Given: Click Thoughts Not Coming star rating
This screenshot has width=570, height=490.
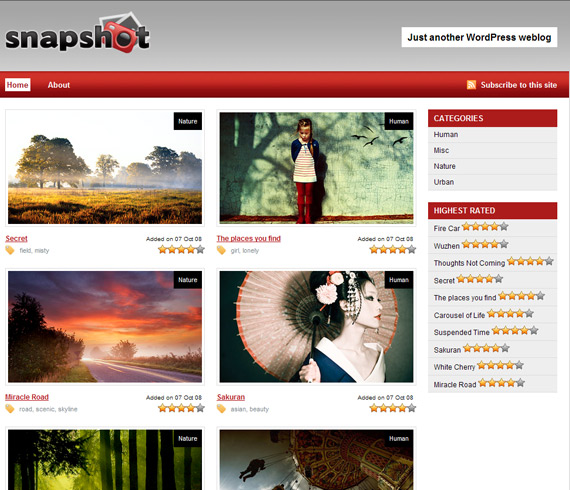Looking at the screenshot, I should click(530, 261).
